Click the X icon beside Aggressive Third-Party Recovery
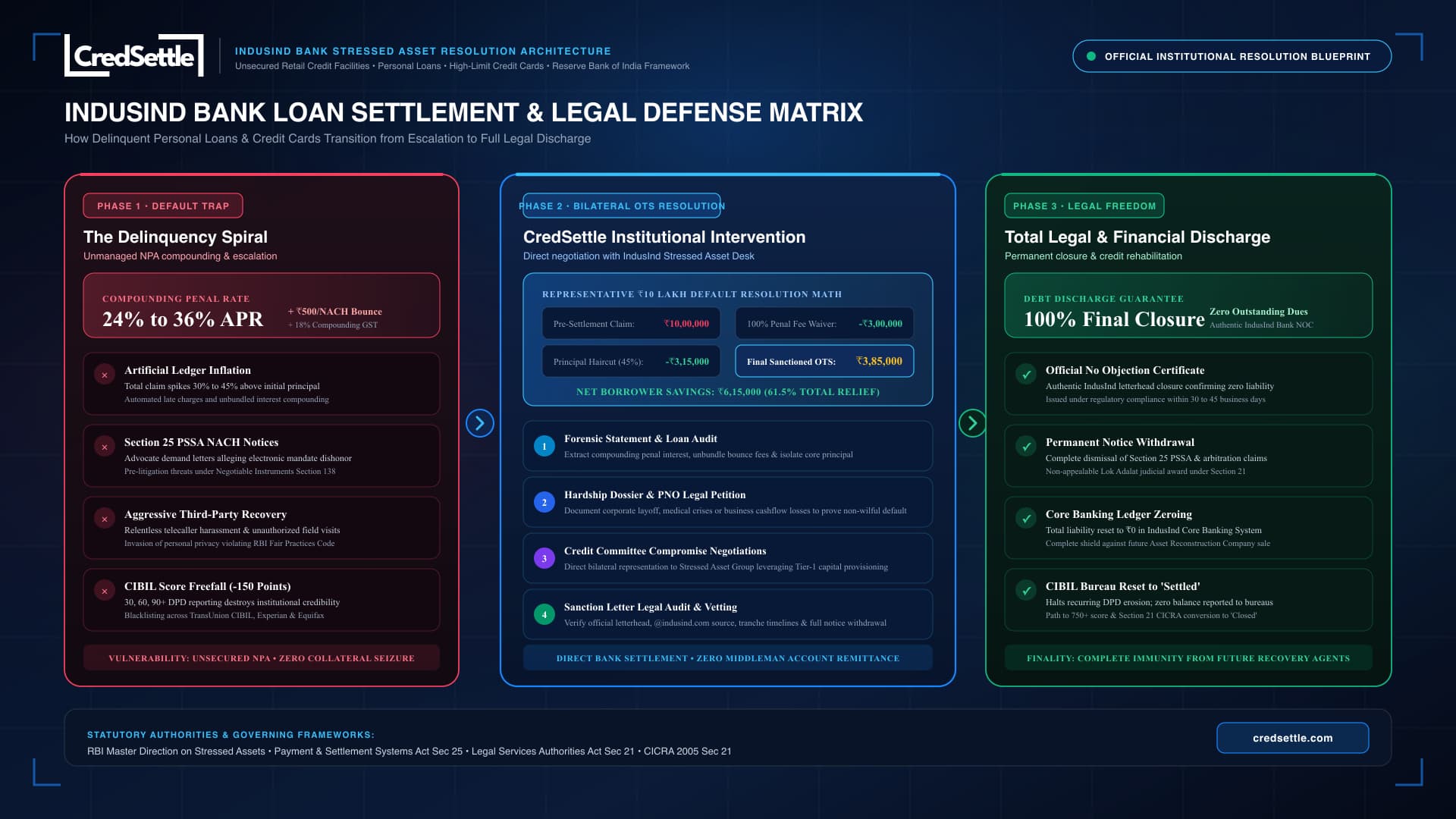Viewport: 1456px width, 819px height. (105, 519)
